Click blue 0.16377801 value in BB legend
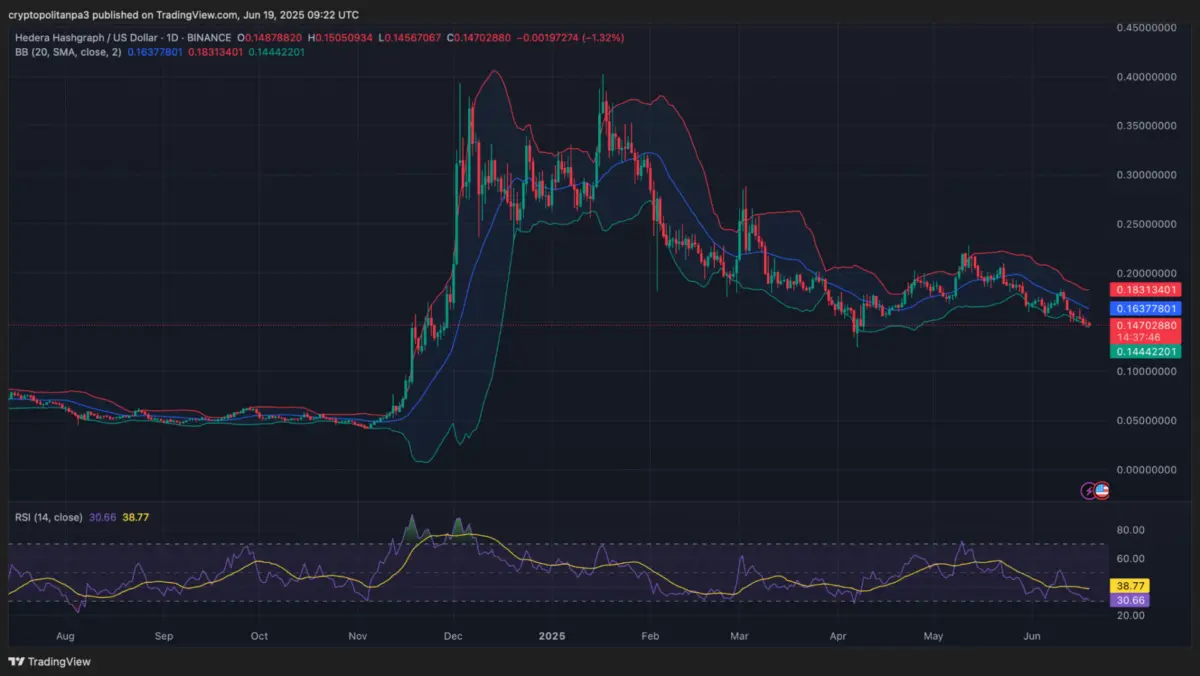Image resolution: width=1200 pixels, height=676 pixels. pyautogui.click(x=155, y=51)
